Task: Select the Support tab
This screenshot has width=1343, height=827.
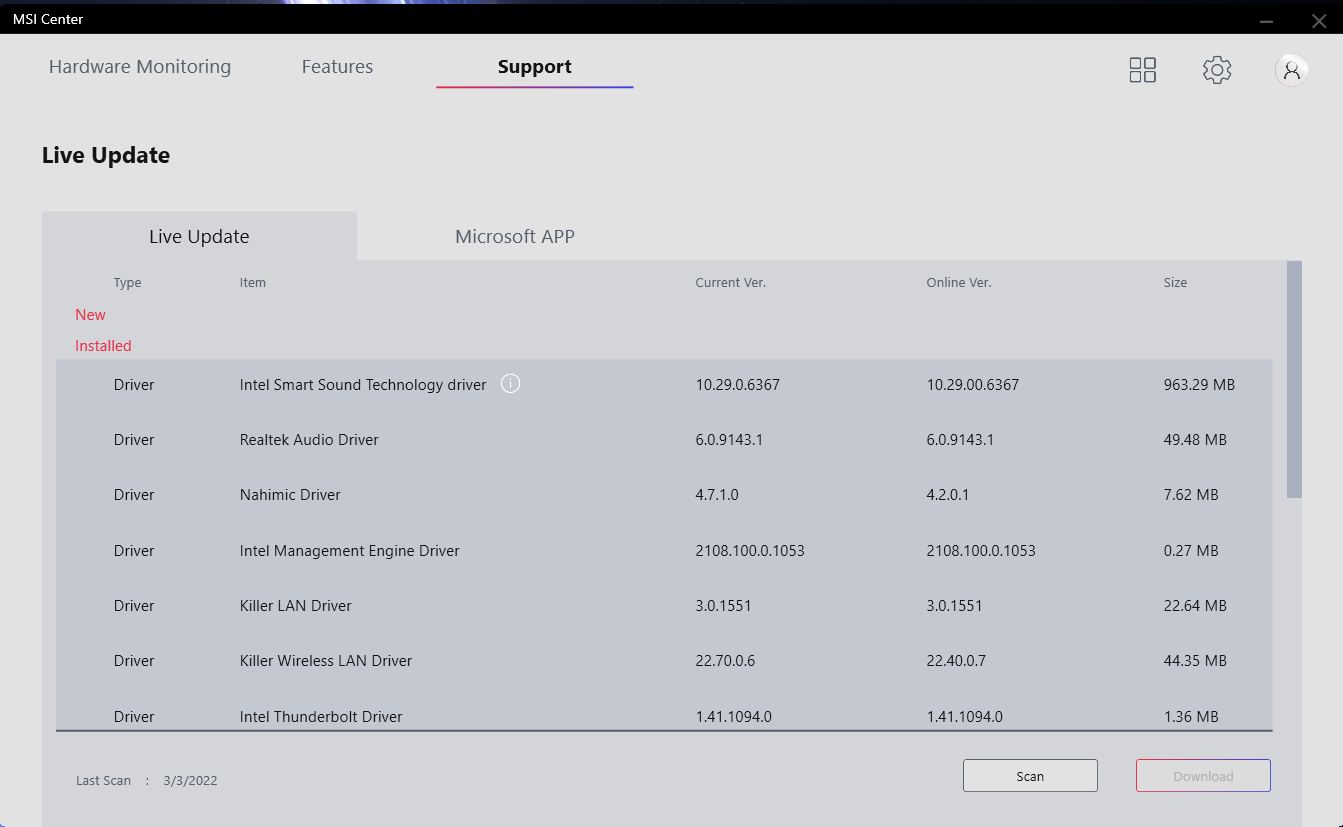Action: pyautogui.click(x=535, y=67)
